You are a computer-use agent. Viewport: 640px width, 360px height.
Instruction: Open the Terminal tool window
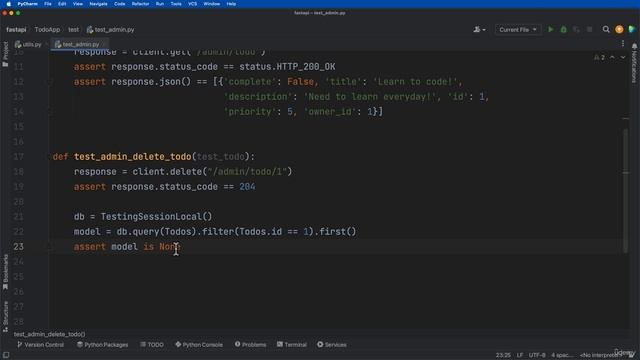click(x=292, y=344)
